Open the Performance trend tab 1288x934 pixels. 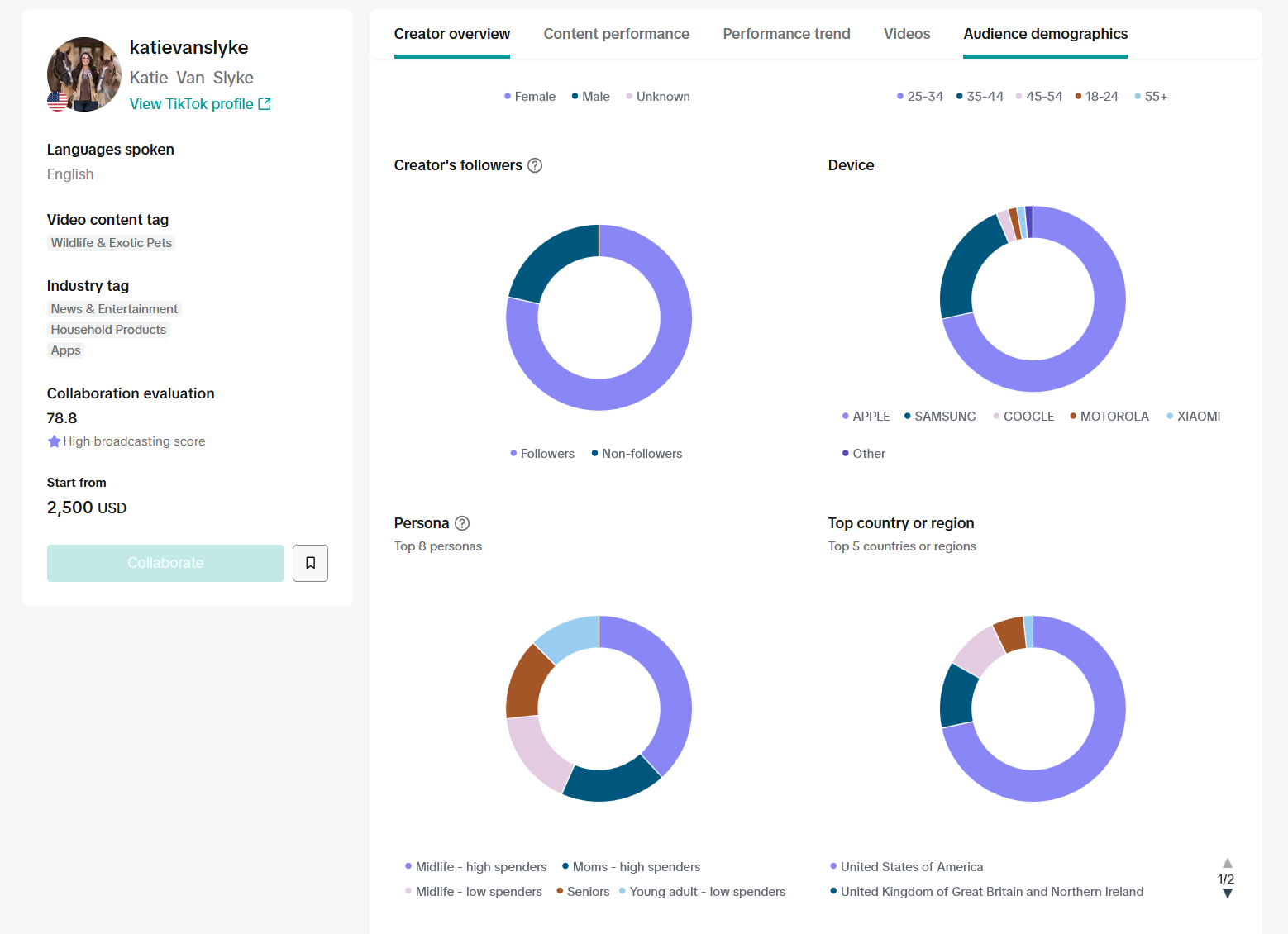[786, 34]
